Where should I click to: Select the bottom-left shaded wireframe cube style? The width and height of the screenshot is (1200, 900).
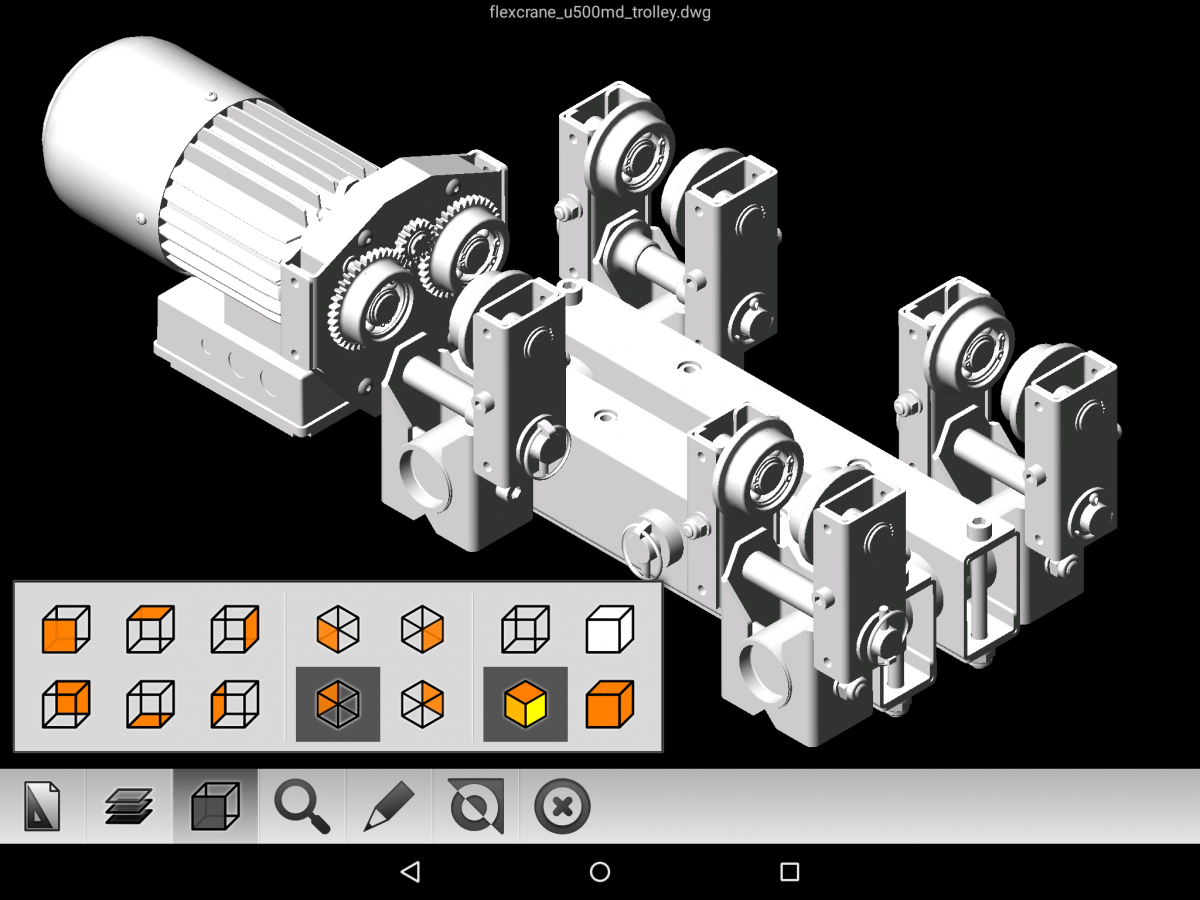point(66,705)
